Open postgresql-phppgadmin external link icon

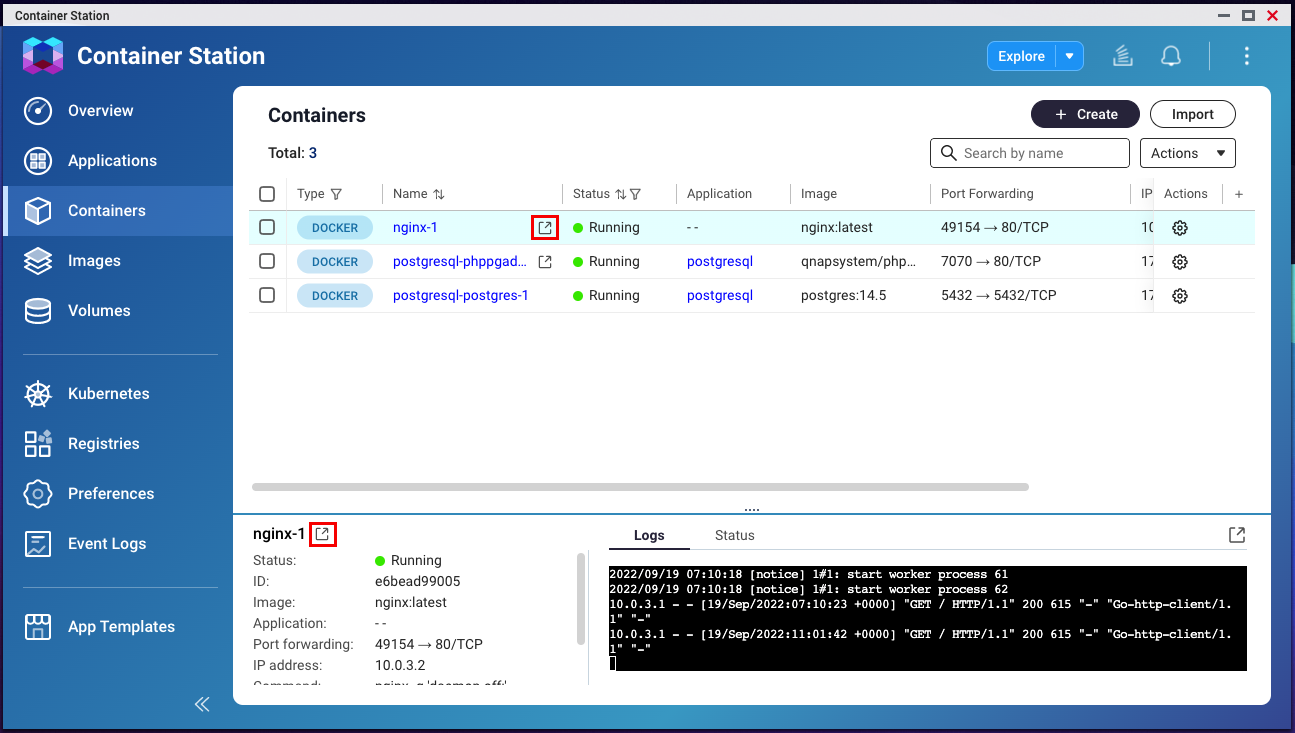[545, 262]
